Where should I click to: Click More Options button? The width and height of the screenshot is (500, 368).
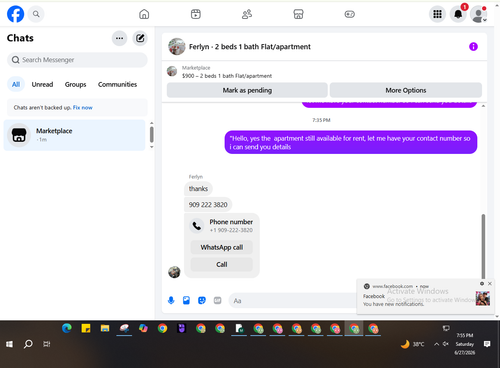[406, 90]
